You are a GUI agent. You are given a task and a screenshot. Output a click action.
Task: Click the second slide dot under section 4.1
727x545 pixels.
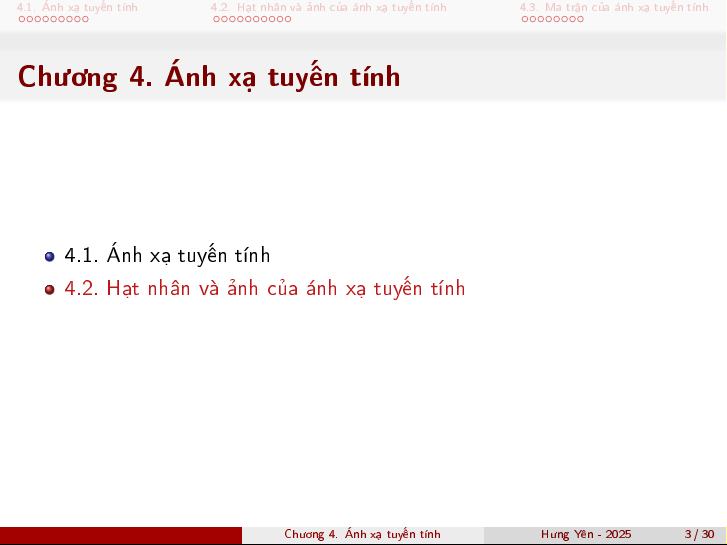tap(31, 19)
